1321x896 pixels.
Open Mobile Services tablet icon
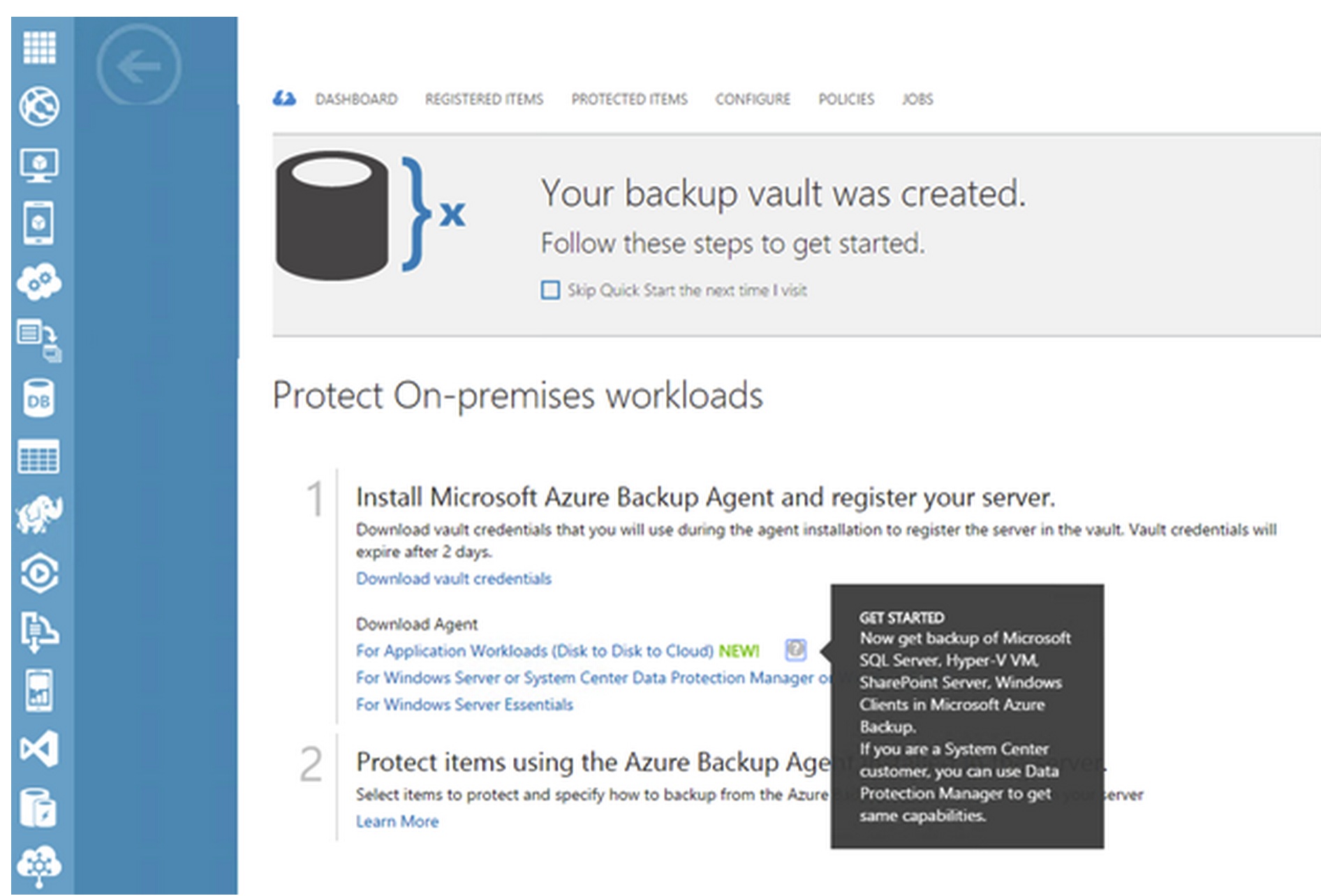[x=39, y=223]
